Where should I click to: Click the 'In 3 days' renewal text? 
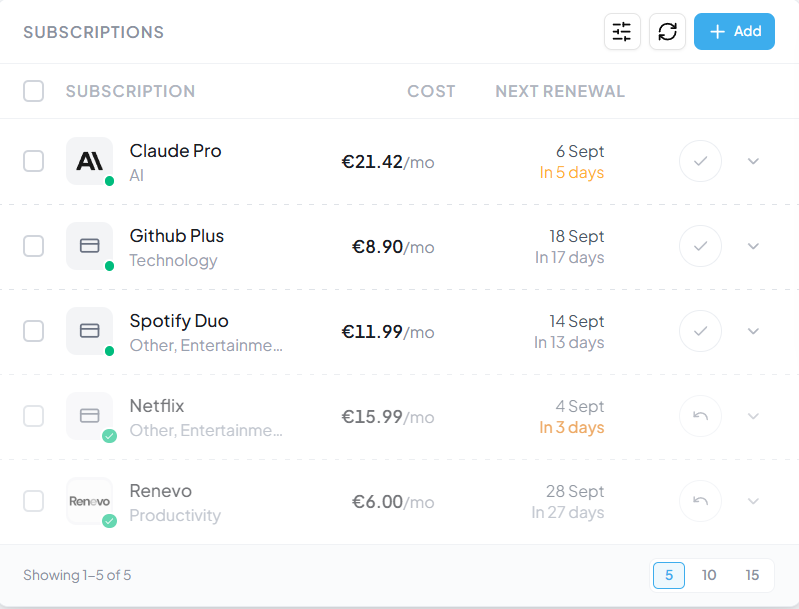(572, 428)
